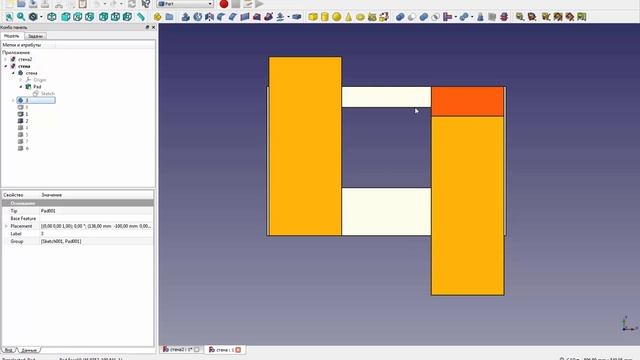The height and width of the screenshot is (360, 640).
Task: Create a cylinder primitive
Action: [x=325, y=17]
